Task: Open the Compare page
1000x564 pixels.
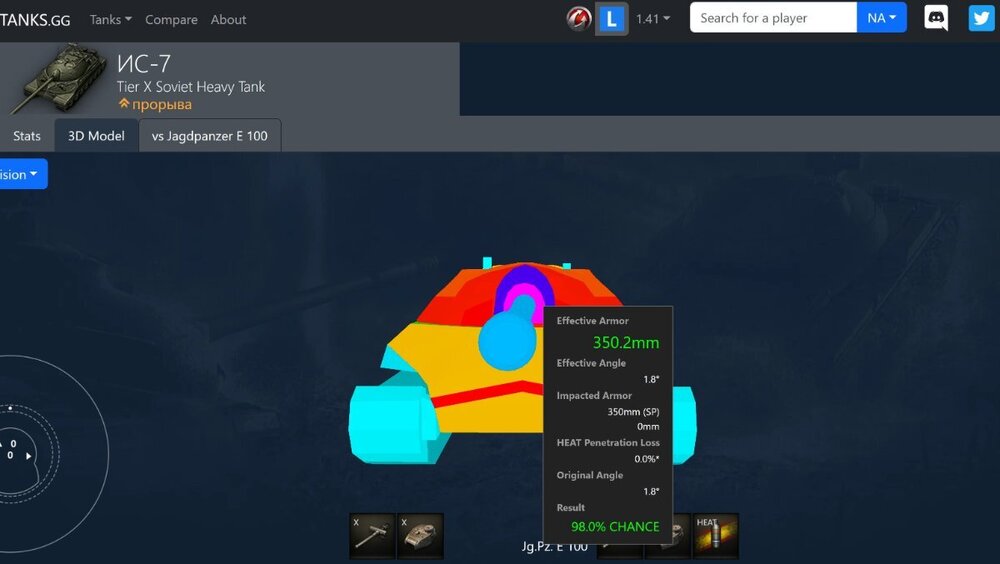Action: [x=172, y=20]
